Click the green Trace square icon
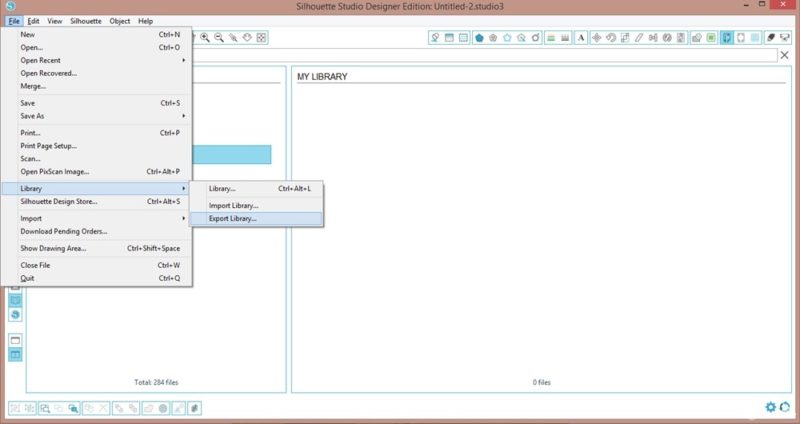The image size is (800, 424). point(711,38)
